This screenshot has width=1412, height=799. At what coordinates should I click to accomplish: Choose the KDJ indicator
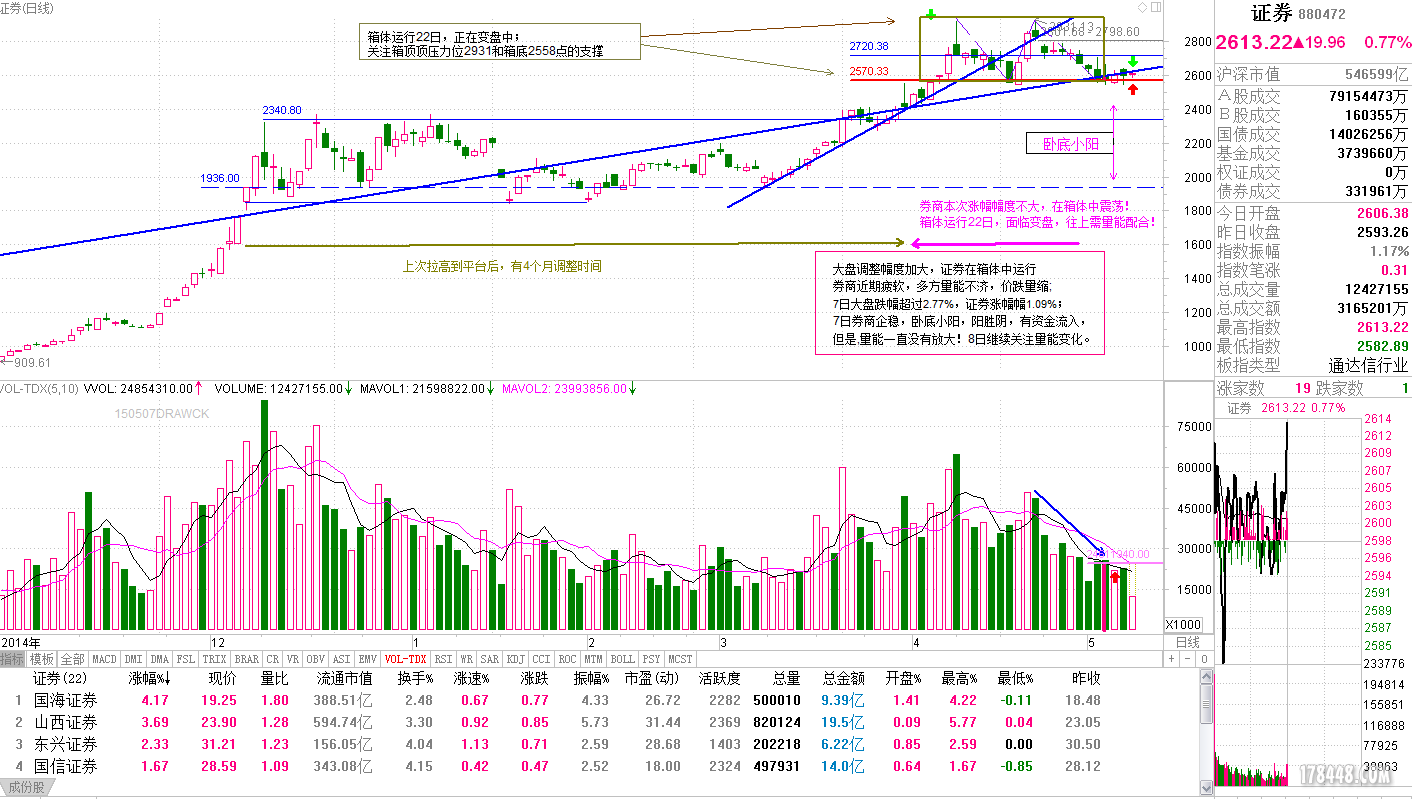pos(516,659)
